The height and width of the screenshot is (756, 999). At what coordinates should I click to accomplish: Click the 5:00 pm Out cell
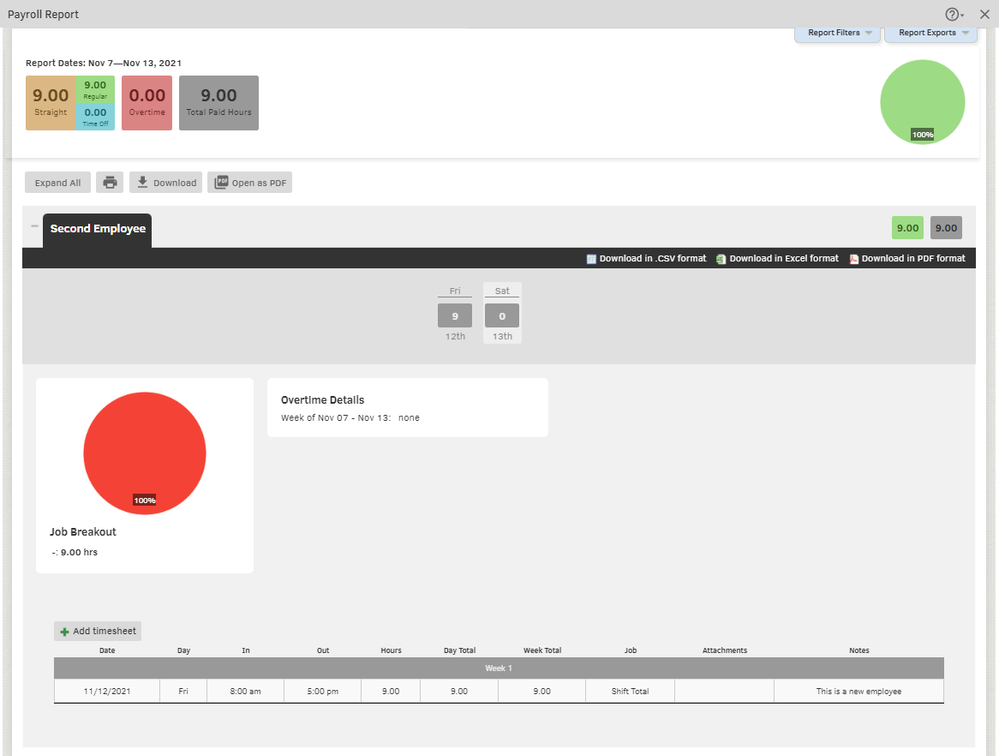click(322, 691)
